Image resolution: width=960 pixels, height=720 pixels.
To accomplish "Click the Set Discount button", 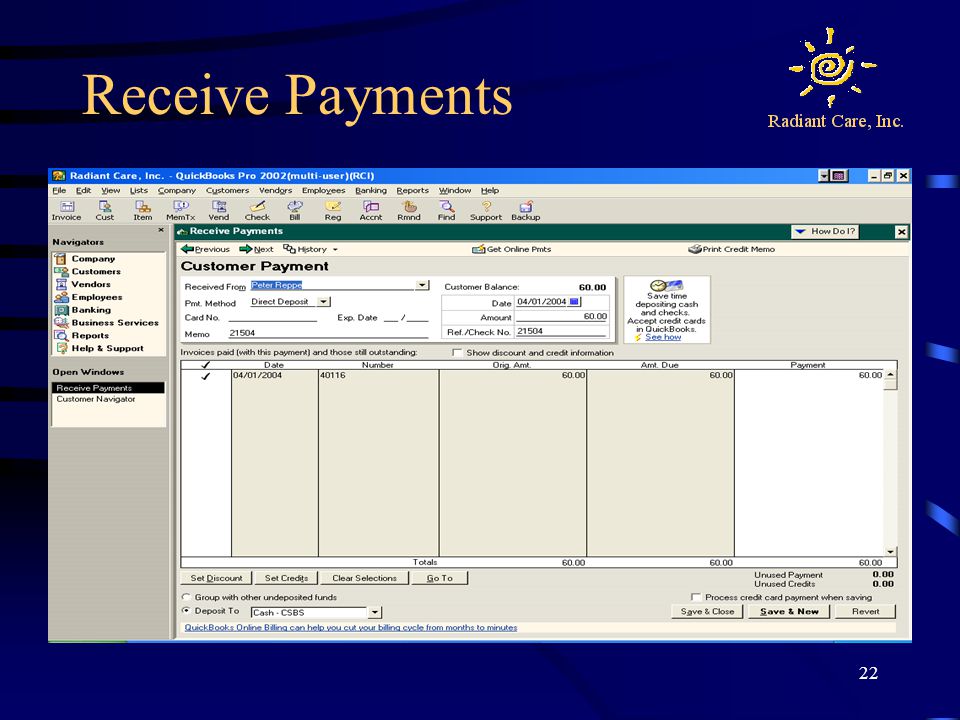I will (x=216, y=578).
